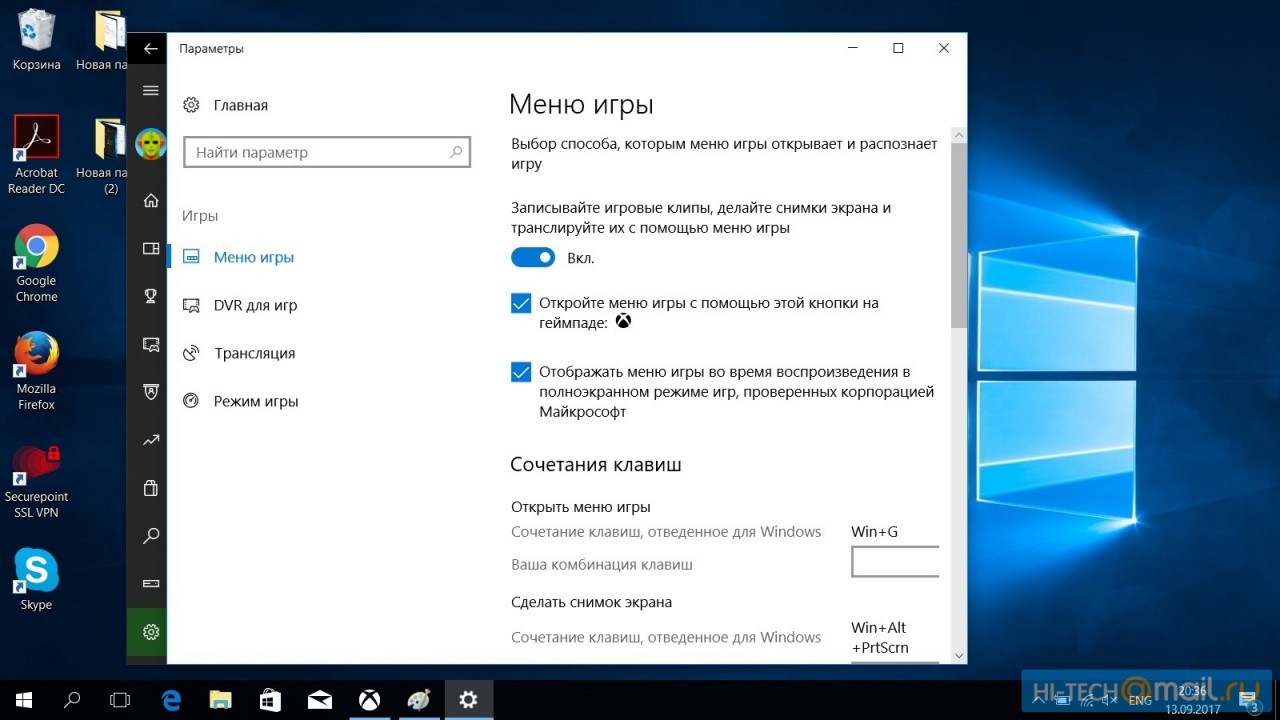The image size is (1280, 720).
Task: Open the Store bag icon in Xbox sidebar
Action: 151,488
